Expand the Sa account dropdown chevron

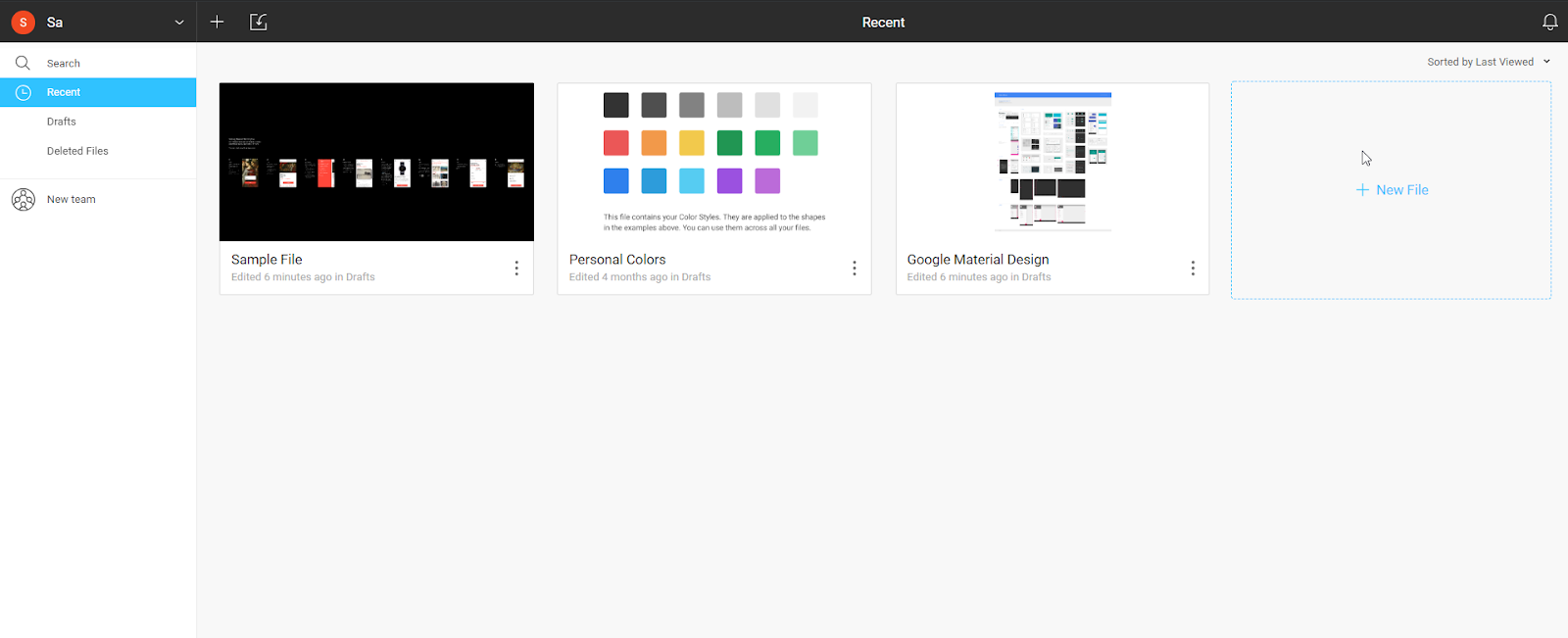click(x=179, y=23)
